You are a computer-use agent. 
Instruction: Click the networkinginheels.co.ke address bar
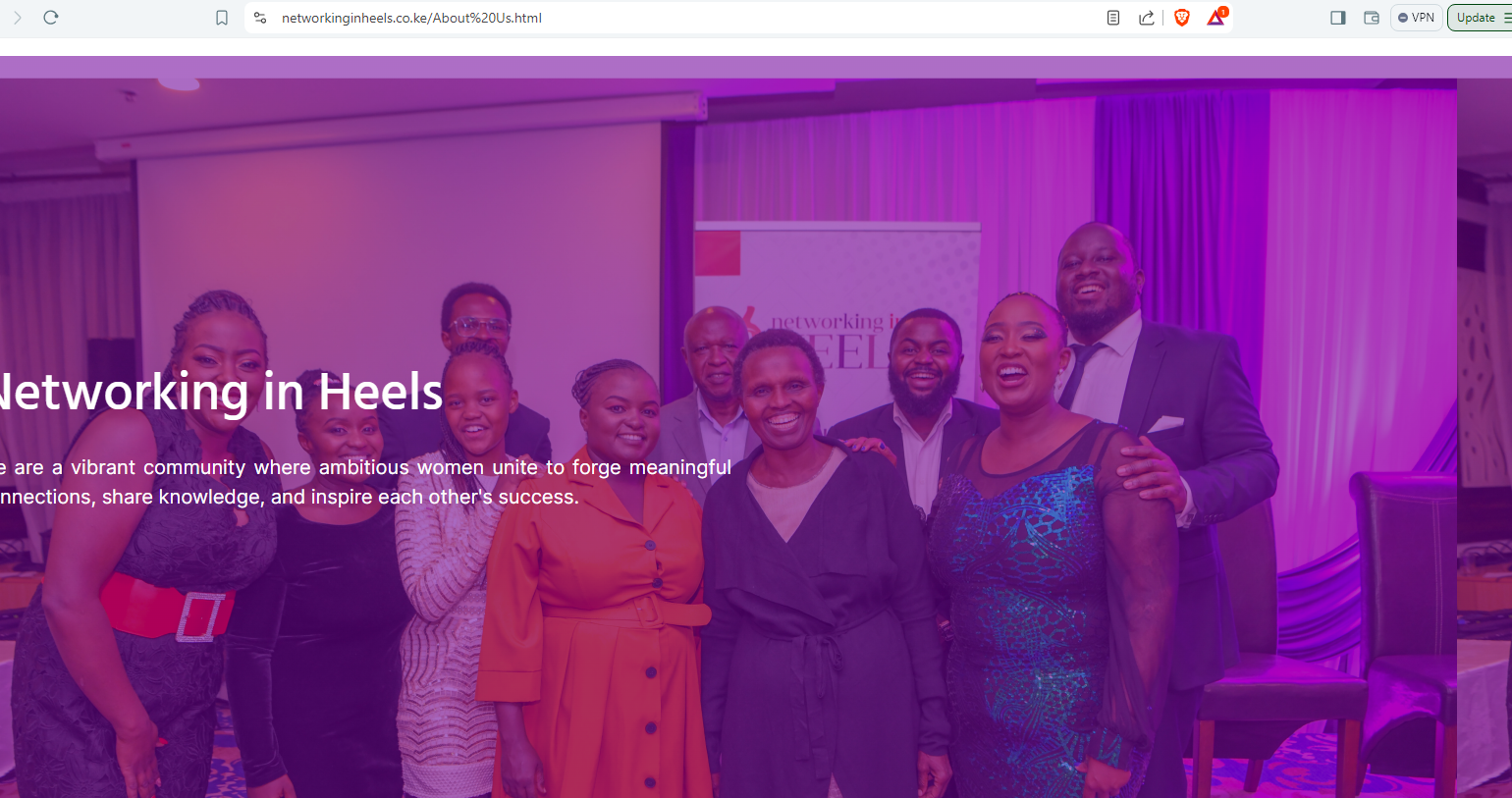point(687,18)
